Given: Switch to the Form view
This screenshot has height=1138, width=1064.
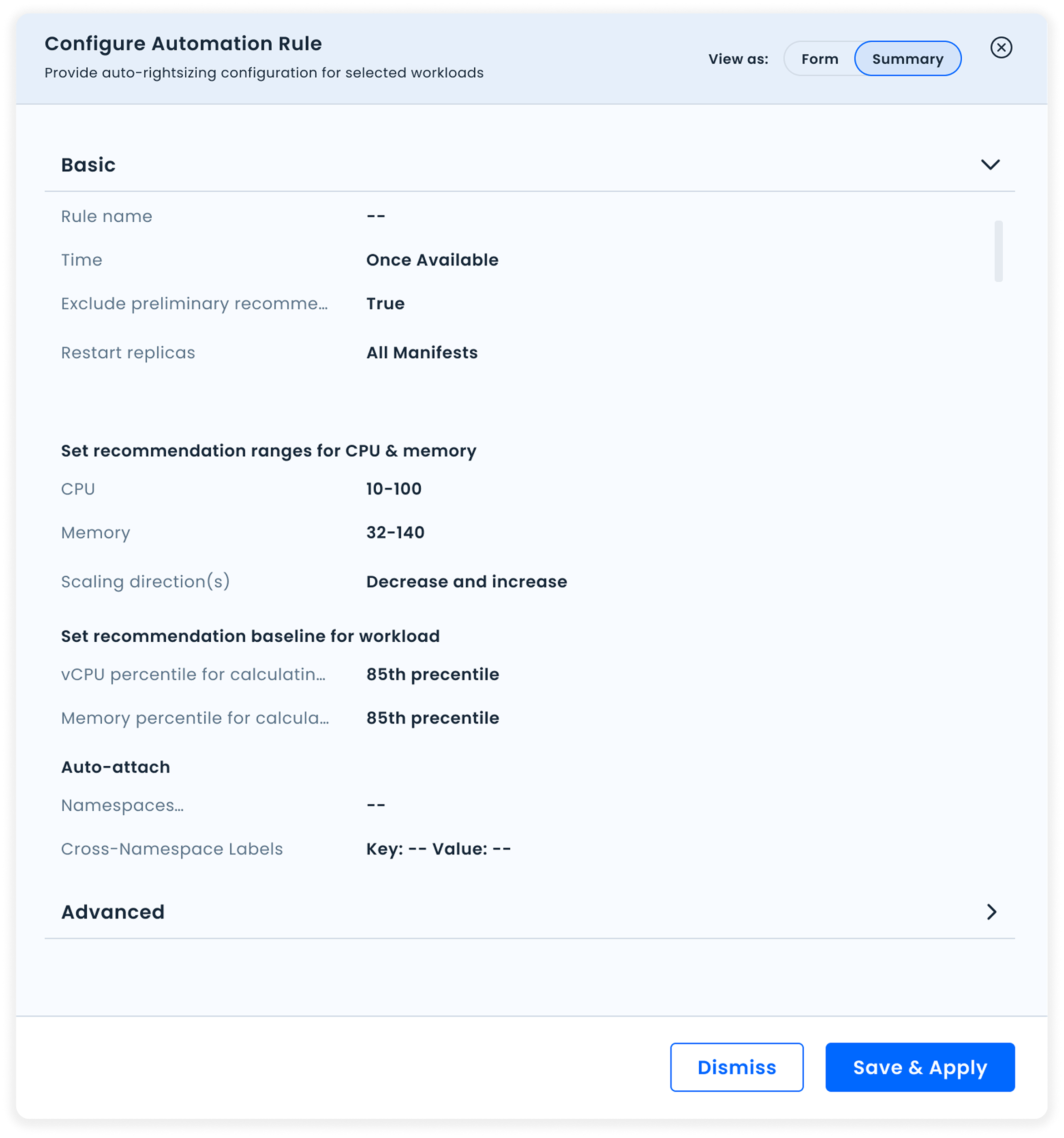Looking at the screenshot, I should [x=820, y=58].
